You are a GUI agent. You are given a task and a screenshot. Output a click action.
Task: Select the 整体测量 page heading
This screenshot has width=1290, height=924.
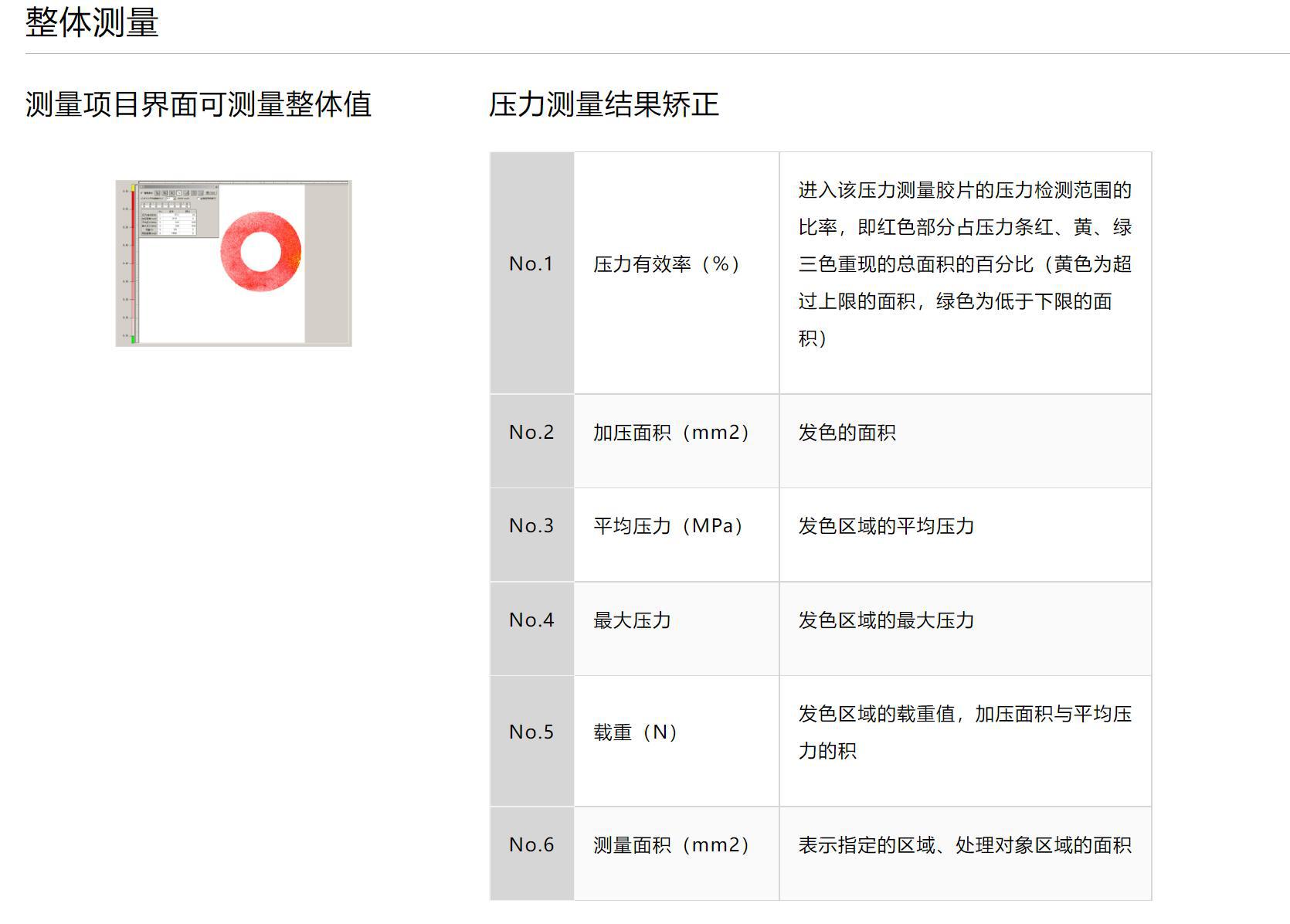[x=92, y=22]
